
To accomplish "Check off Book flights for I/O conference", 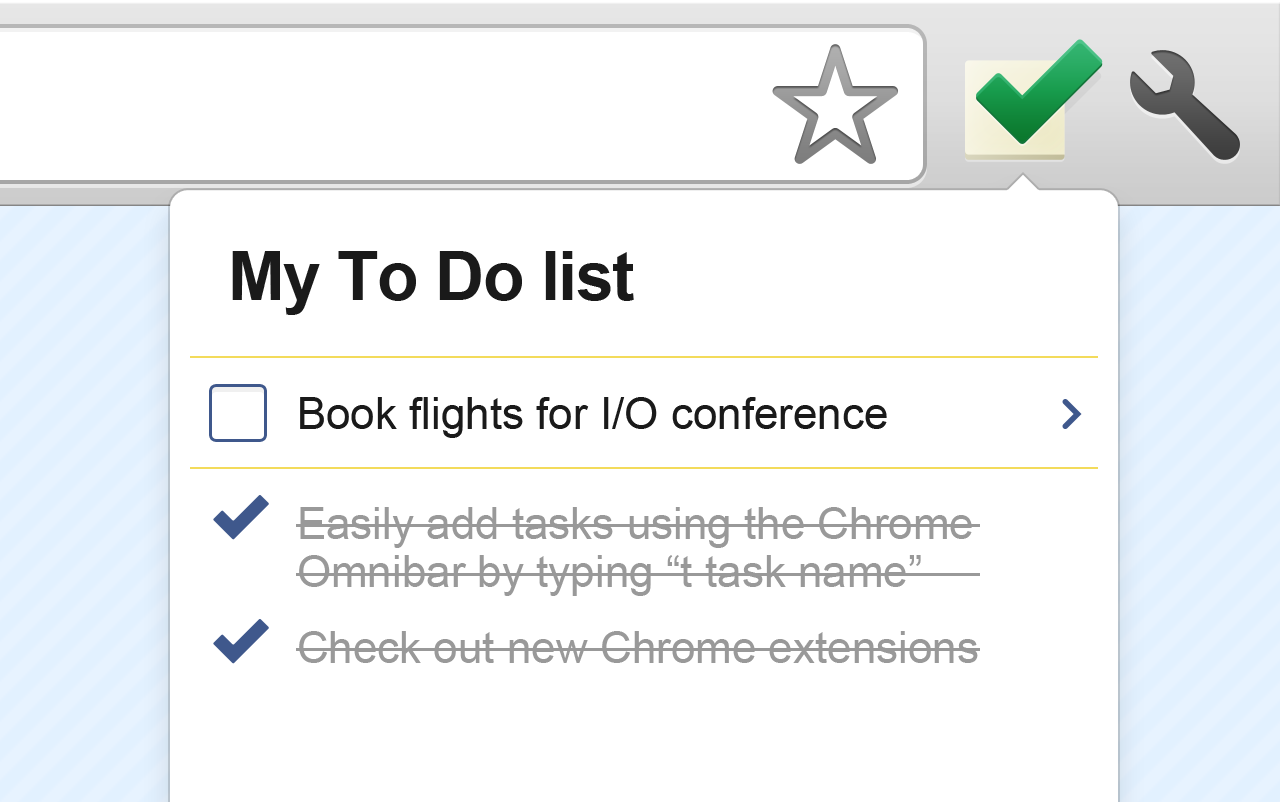I will click(x=237, y=413).
